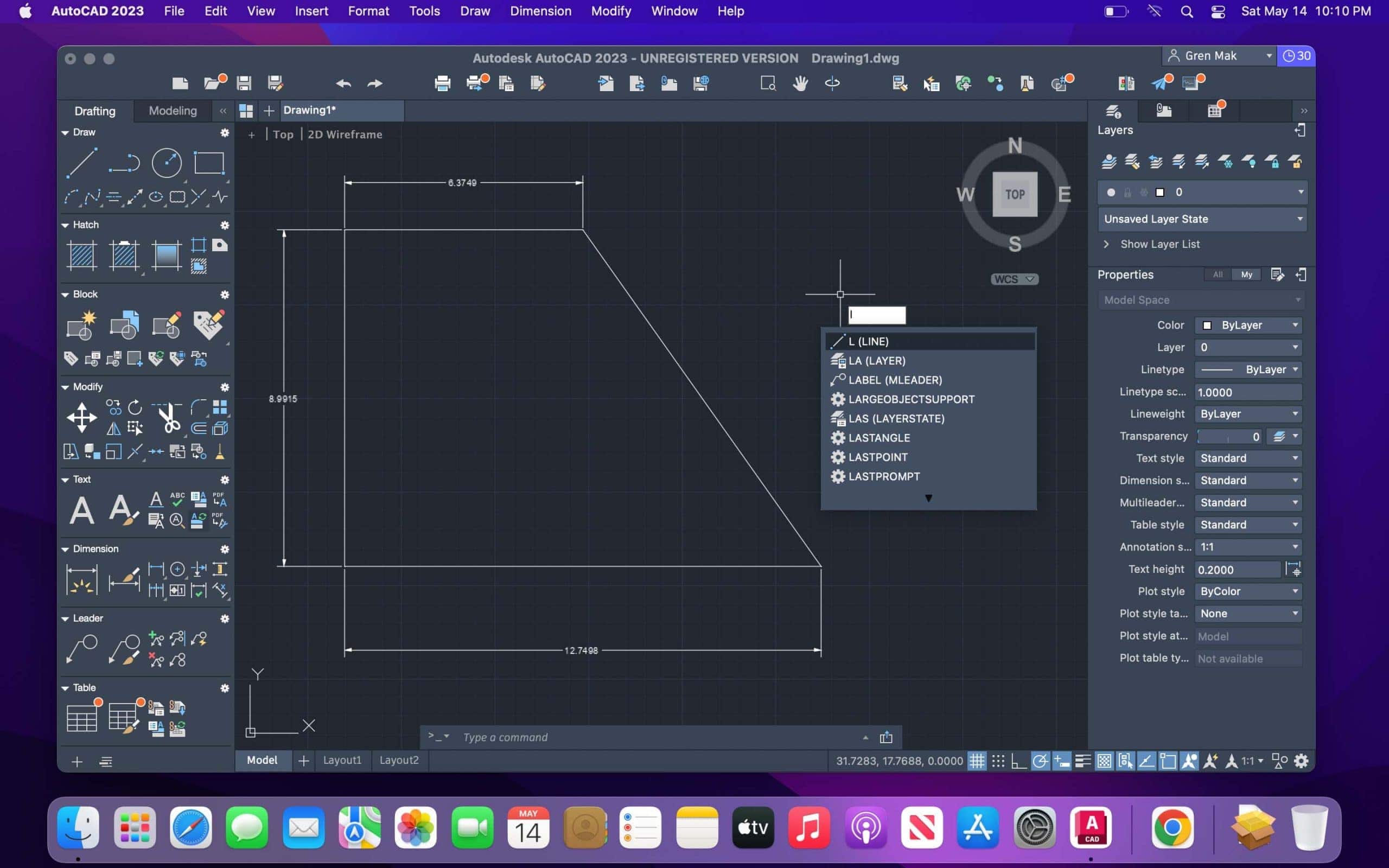This screenshot has height=868, width=1389.
Task: Click the layer 0 color swatch
Action: click(1159, 192)
